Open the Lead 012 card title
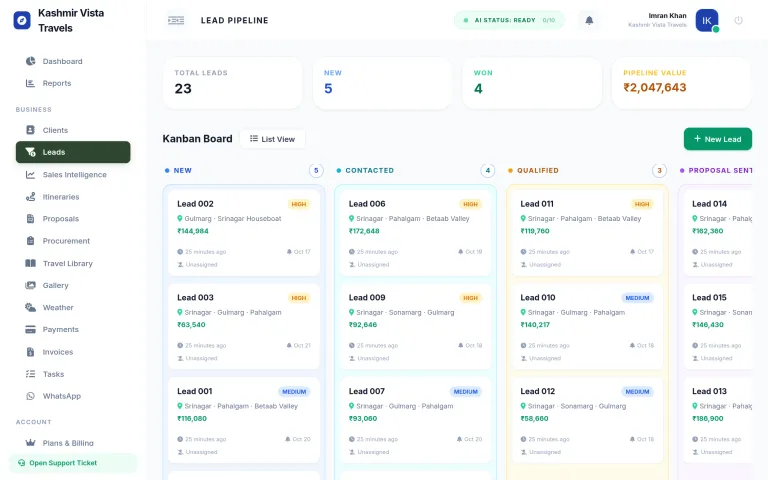This screenshot has width=768, height=480. (x=538, y=391)
